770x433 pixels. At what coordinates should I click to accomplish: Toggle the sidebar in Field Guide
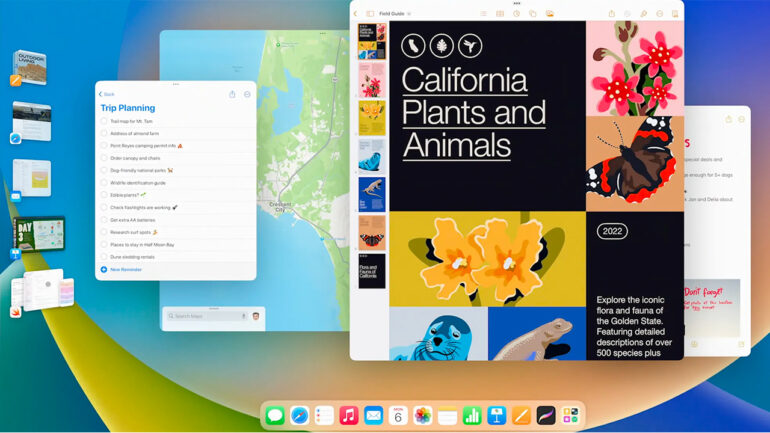(x=370, y=14)
